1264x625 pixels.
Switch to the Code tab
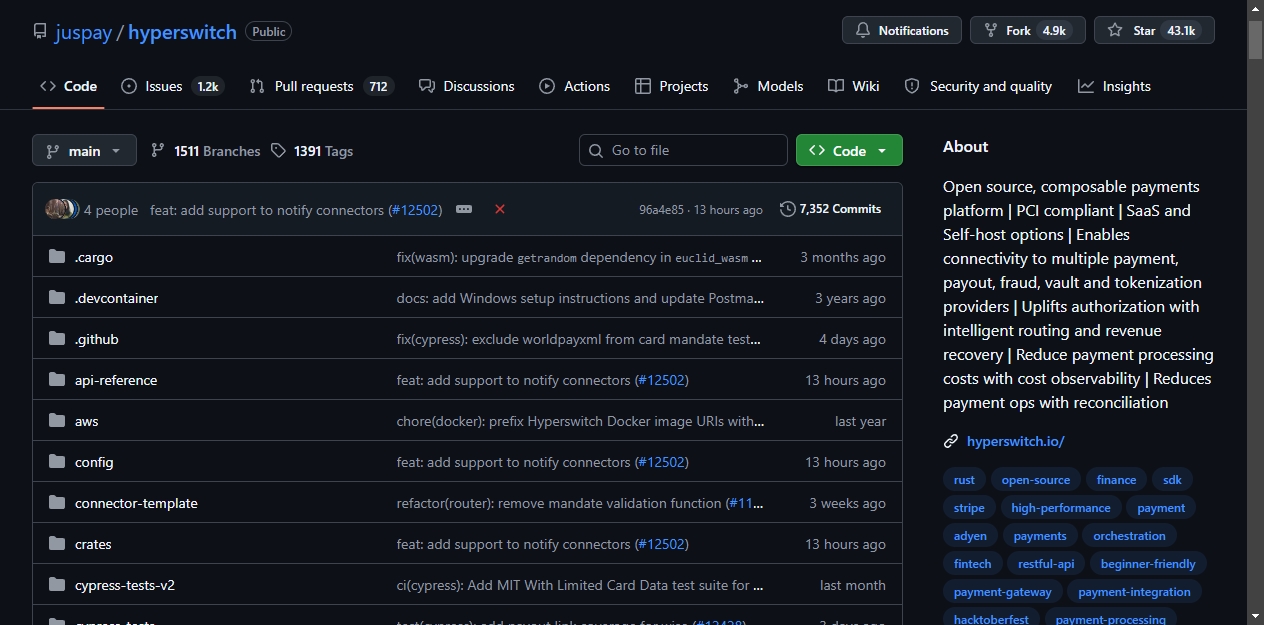point(68,86)
